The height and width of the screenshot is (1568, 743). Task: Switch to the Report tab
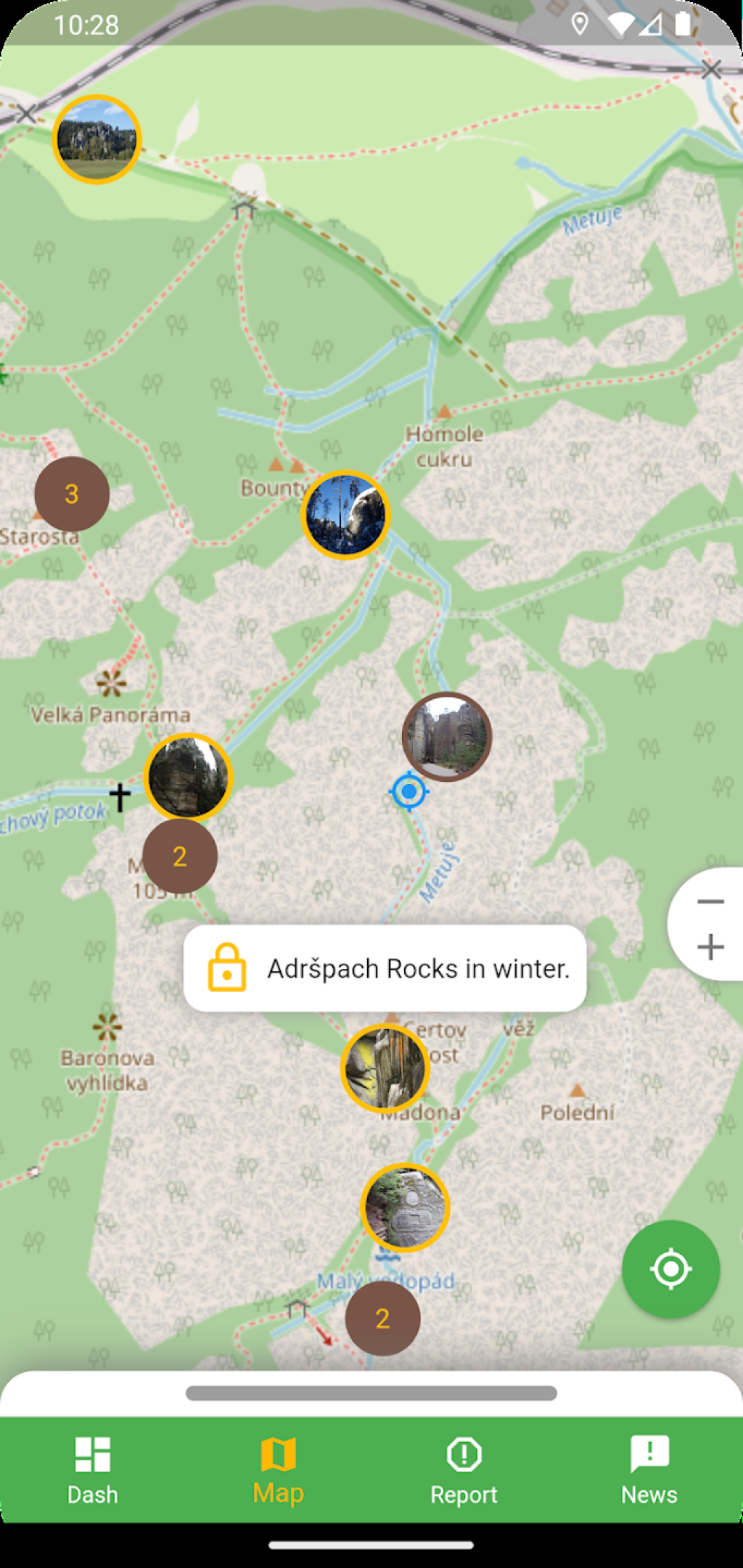[x=464, y=1470]
